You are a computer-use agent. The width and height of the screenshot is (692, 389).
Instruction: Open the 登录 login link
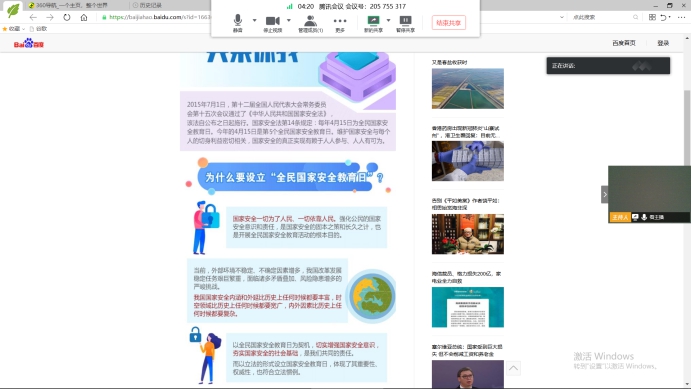tap(663, 43)
